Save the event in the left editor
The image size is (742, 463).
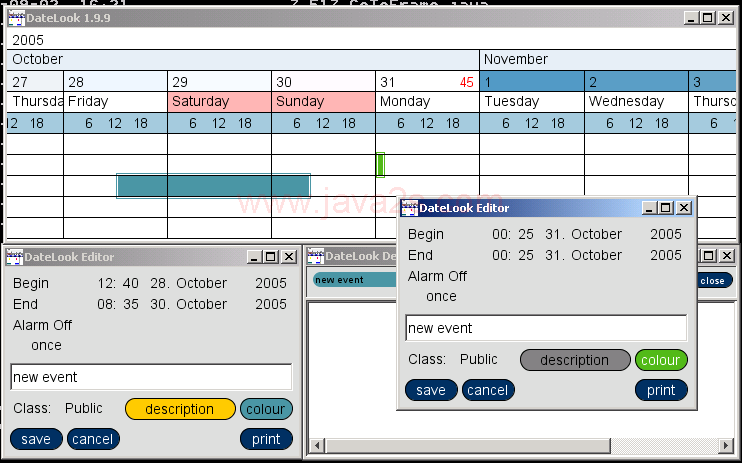tap(36, 439)
